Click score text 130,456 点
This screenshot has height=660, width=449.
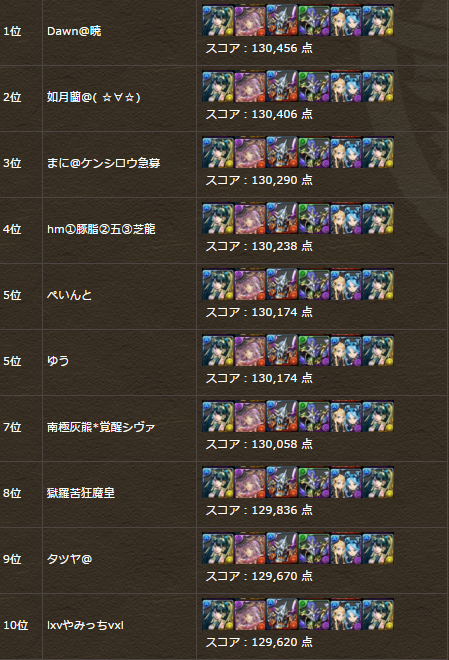[x=282, y=48]
